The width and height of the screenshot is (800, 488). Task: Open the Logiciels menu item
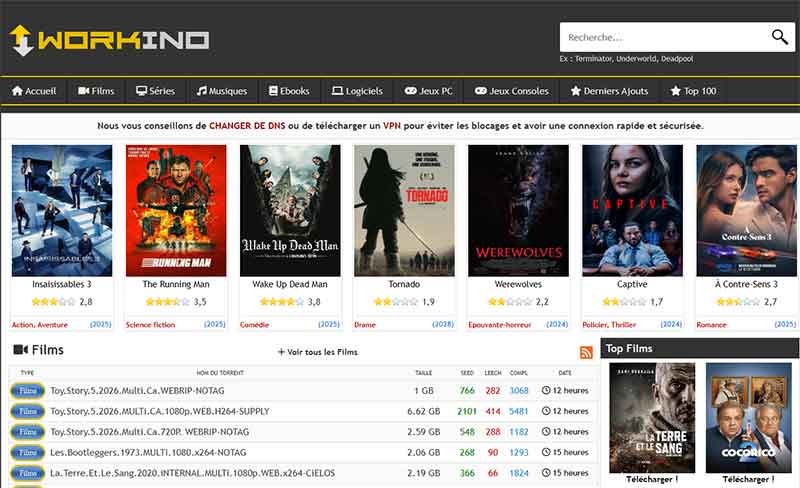pos(357,91)
